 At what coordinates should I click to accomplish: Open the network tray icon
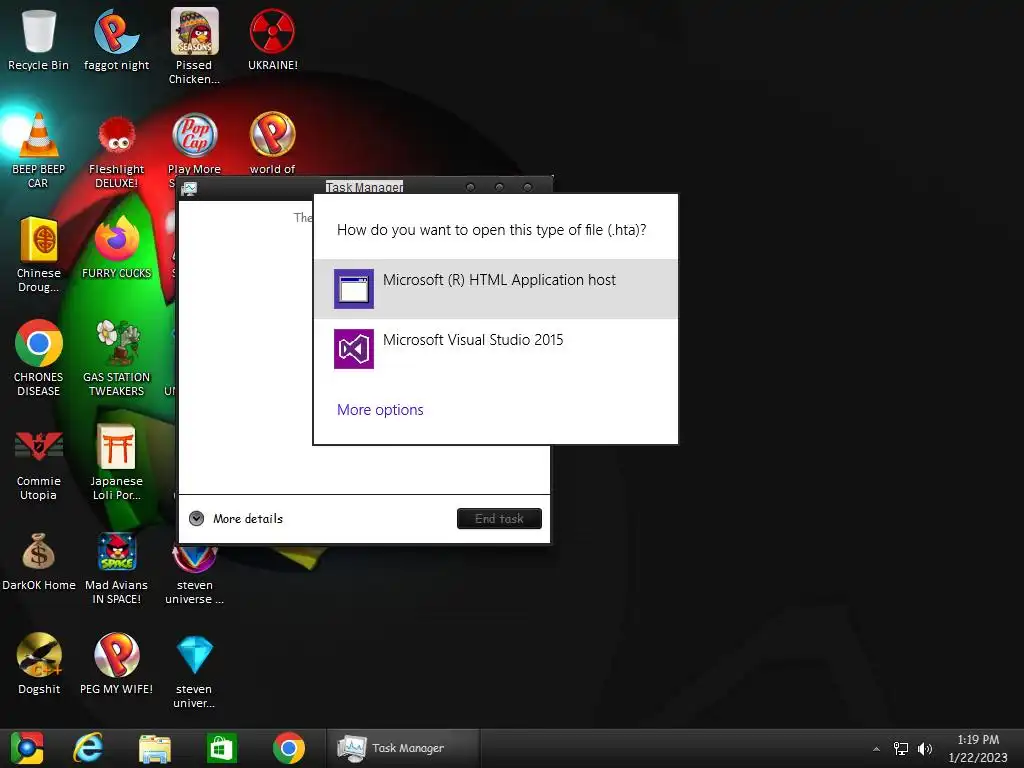[x=901, y=749]
